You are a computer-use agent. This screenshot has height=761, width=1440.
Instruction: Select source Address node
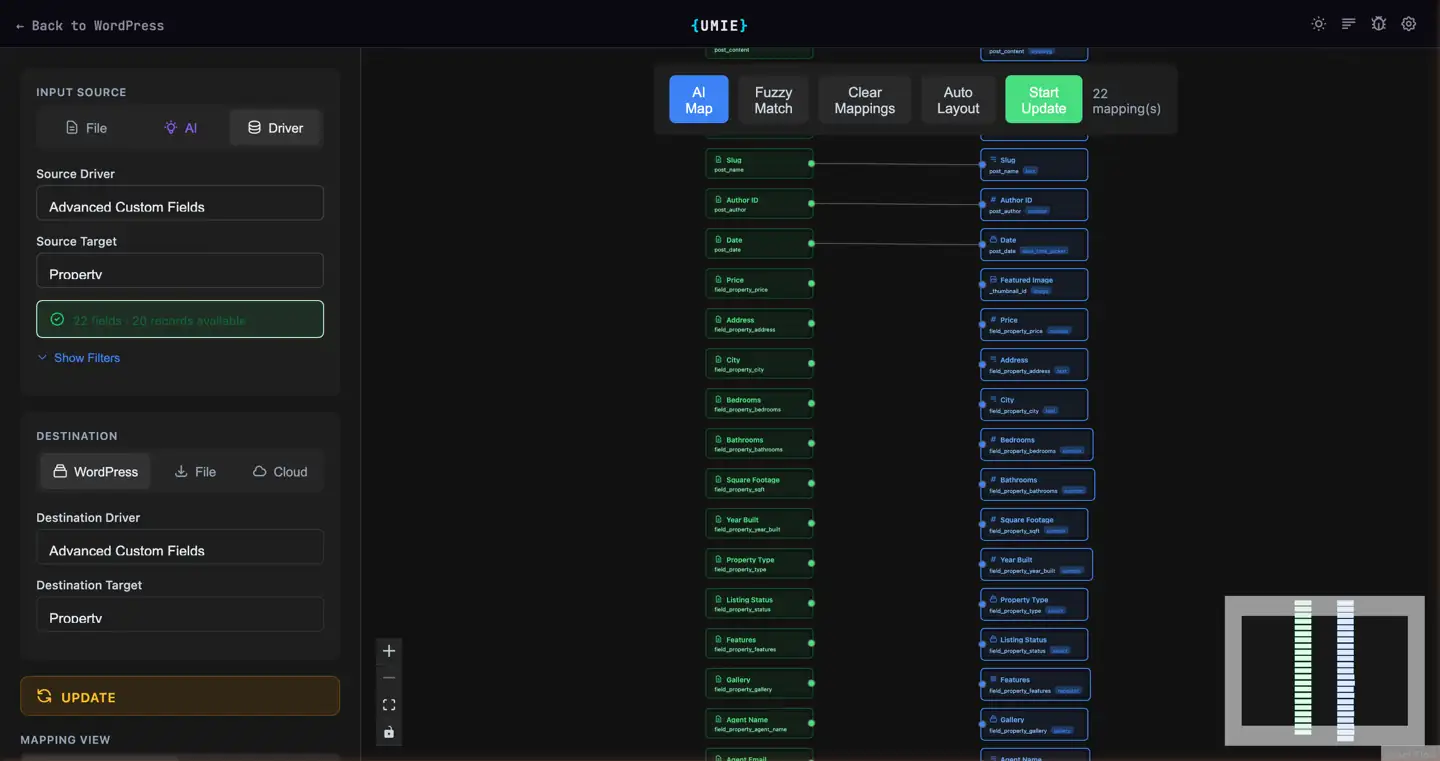[x=759, y=324]
